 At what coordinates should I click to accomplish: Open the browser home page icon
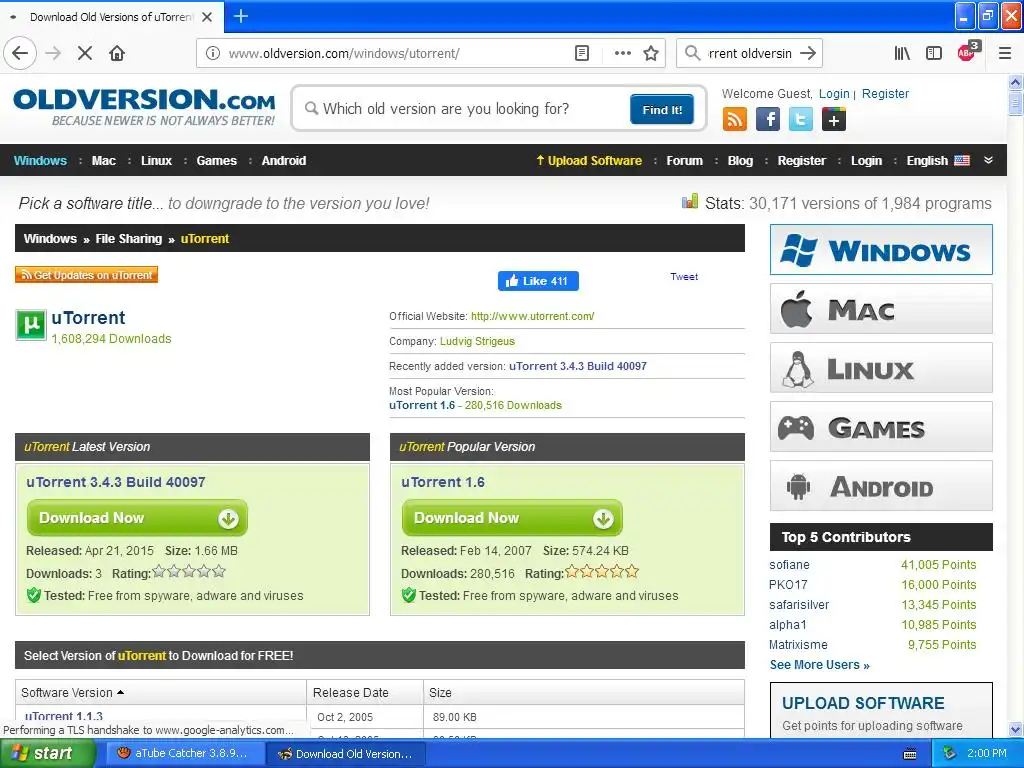coord(117,53)
